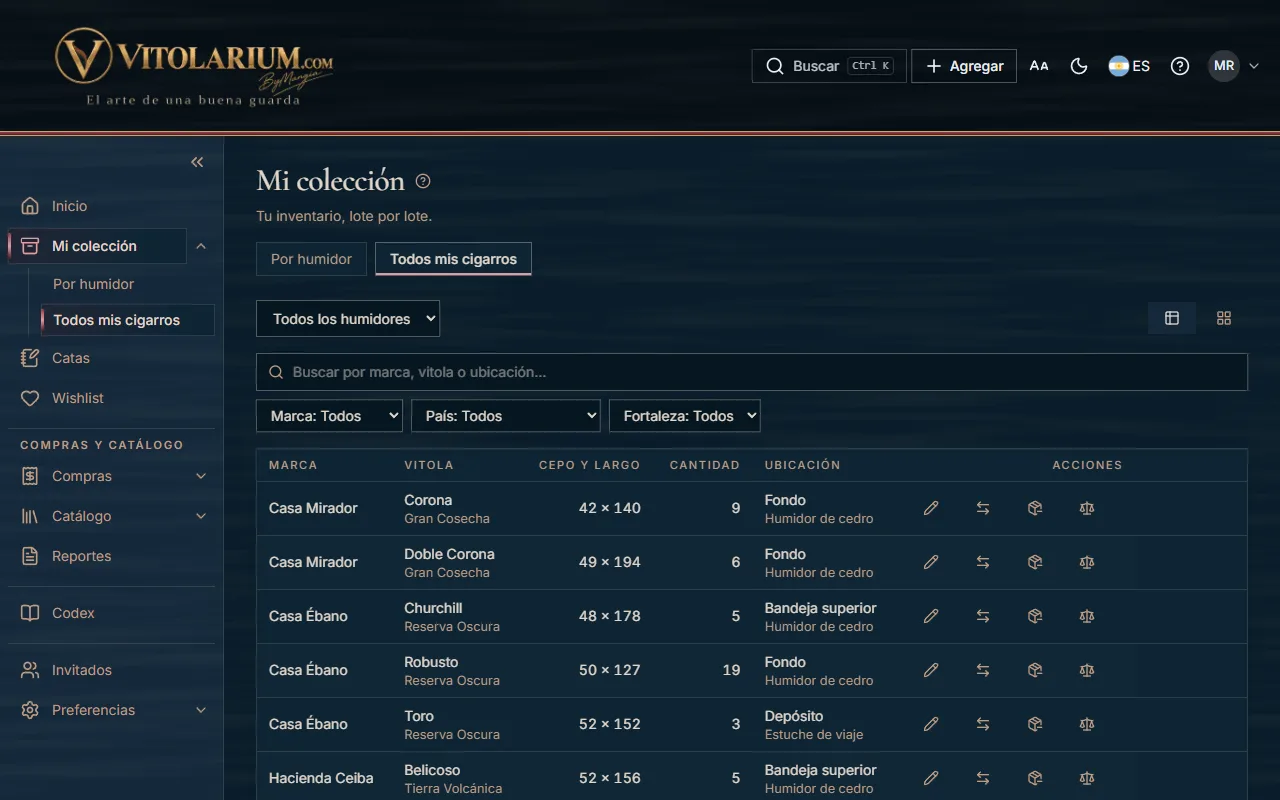Expand the Catálogo sidebar section
1280x800 pixels.
click(201, 516)
